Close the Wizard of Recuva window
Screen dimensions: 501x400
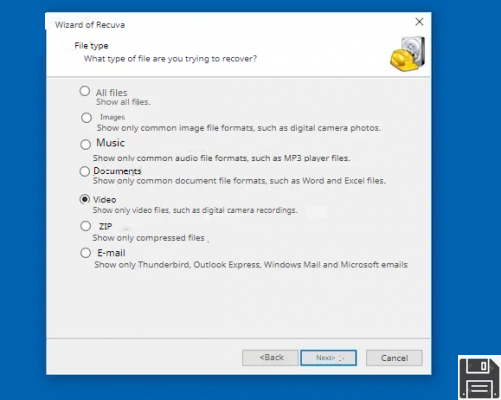pyautogui.click(x=419, y=22)
